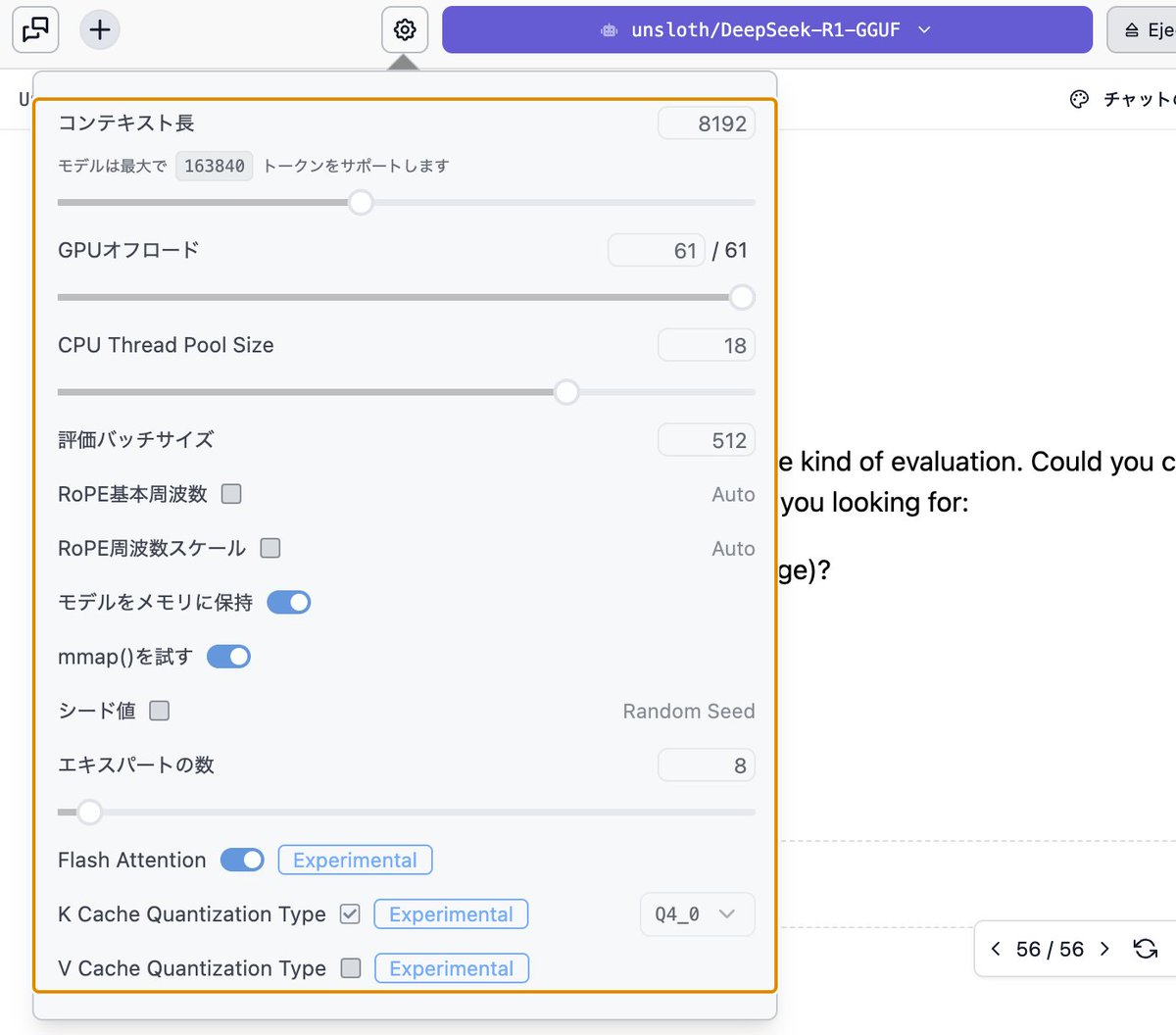The image size is (1176, 1035).
Task: Go to previous response with left chevron
Action: pos(996,949)
